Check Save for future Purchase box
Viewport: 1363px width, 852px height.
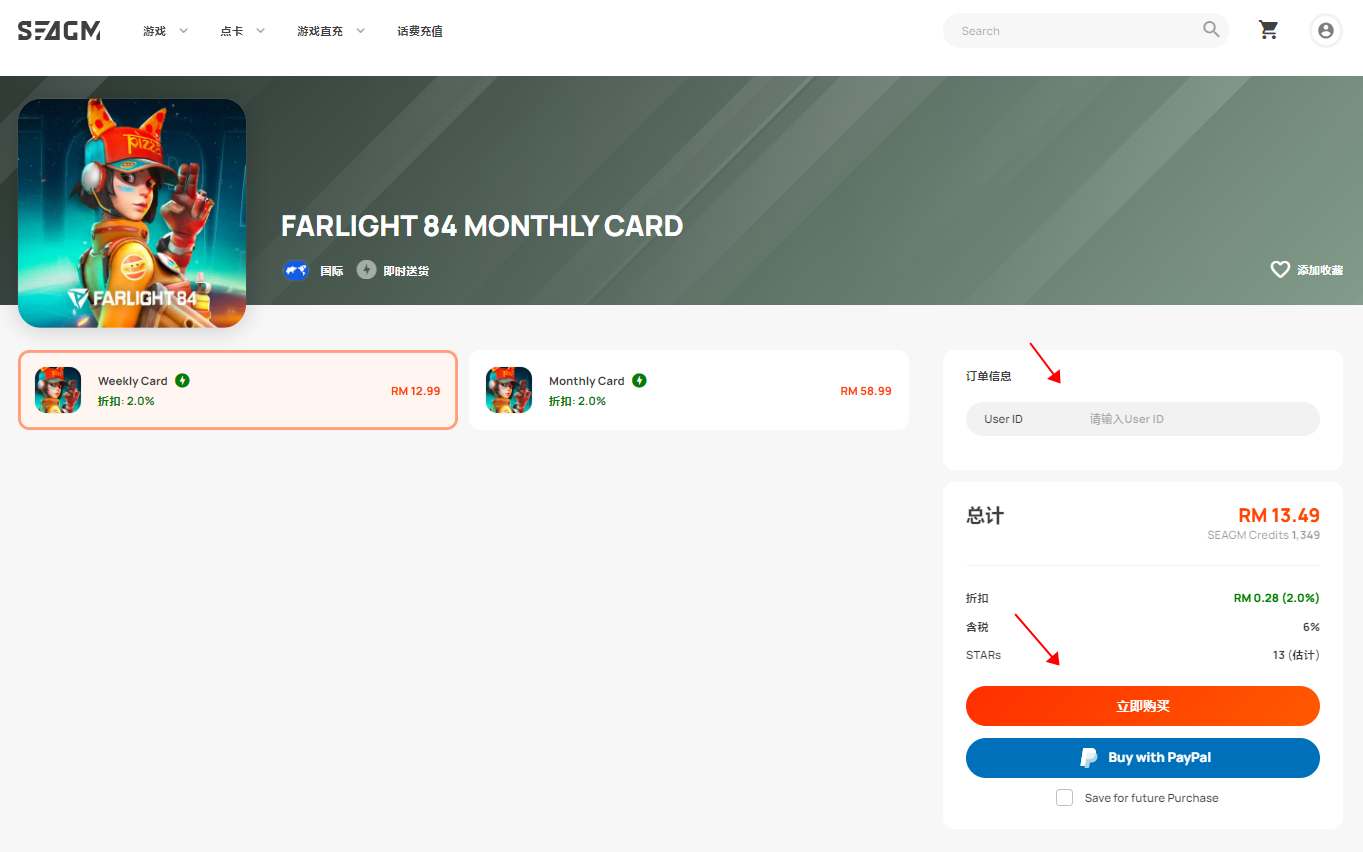click(x=1065, y=798)
